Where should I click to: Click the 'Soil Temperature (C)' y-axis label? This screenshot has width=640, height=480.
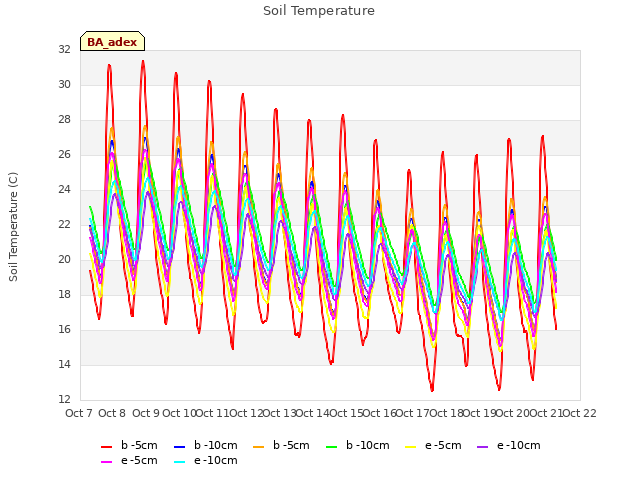(13, 227)
